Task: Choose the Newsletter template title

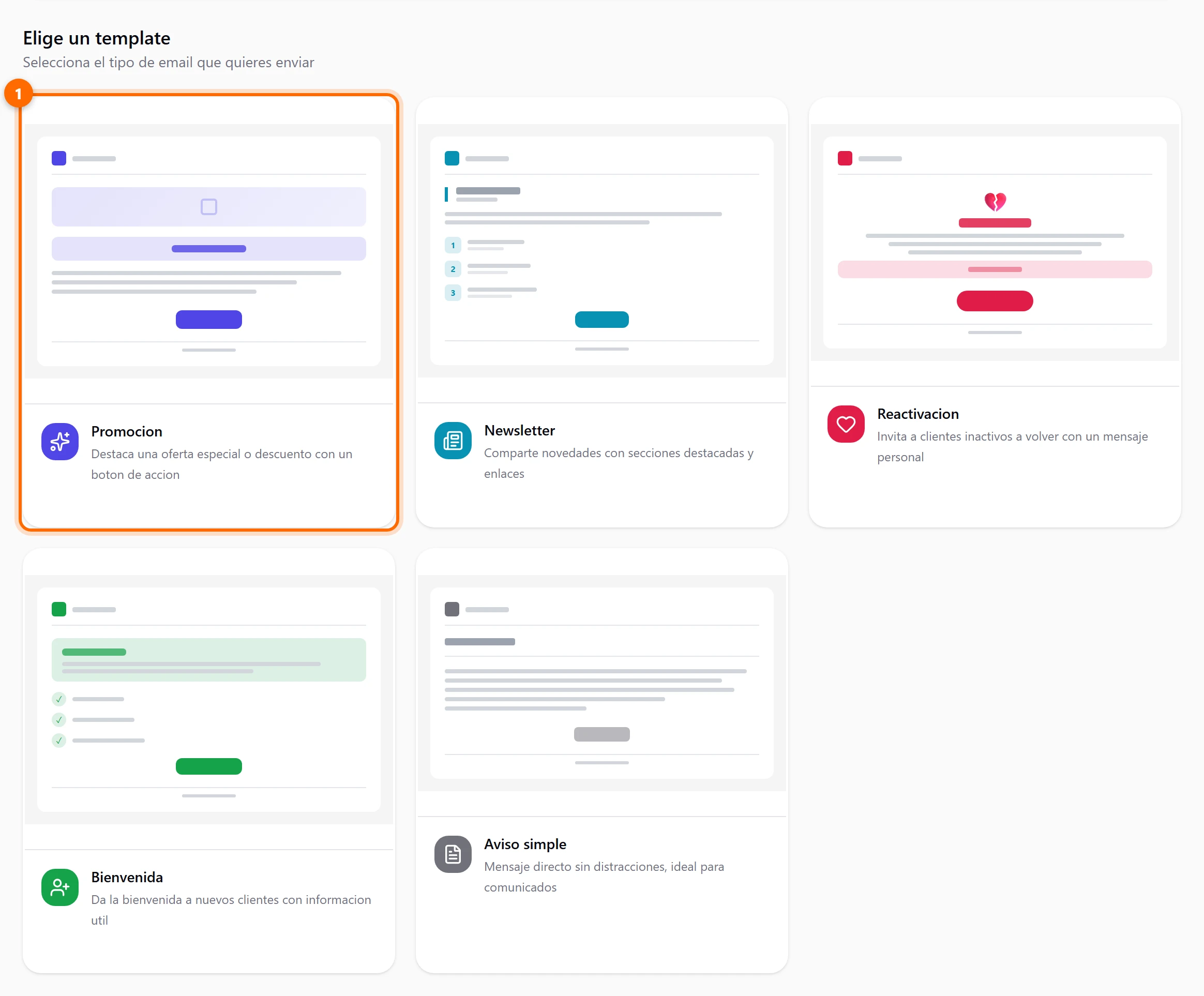Action: [x=519, y=430]
